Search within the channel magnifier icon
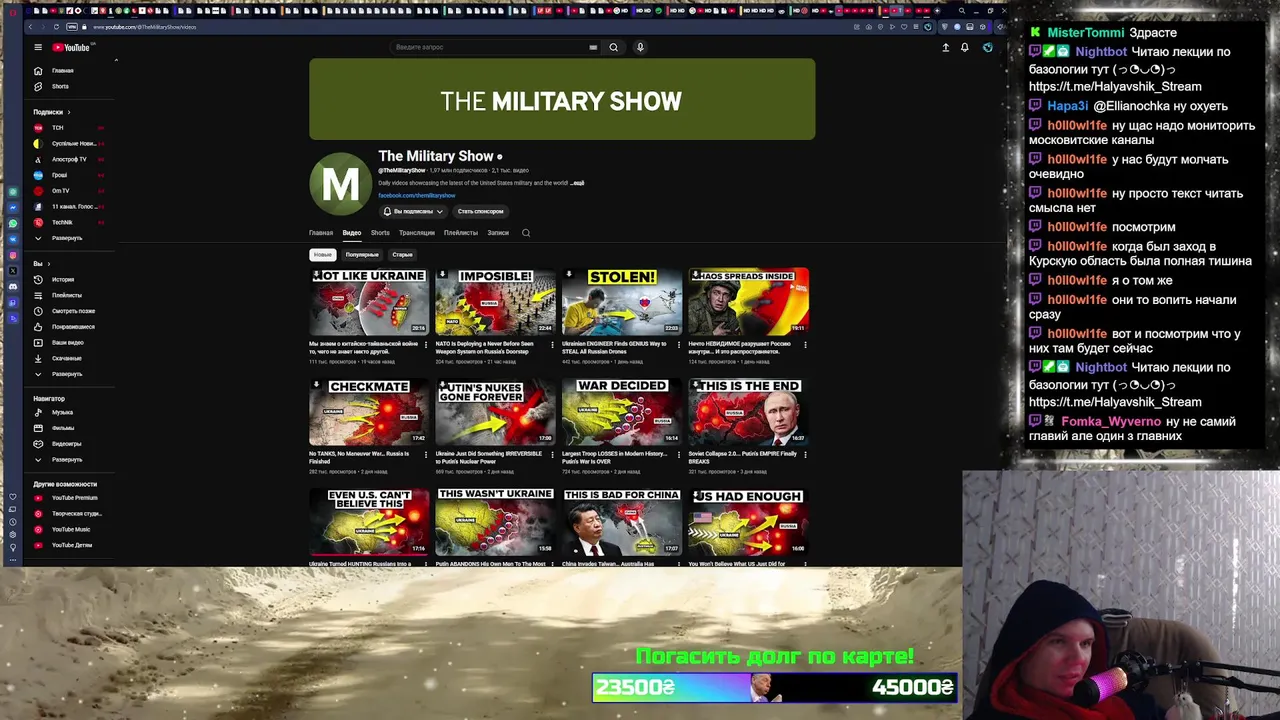The width and height of the screenshot is (1280, 720). coord(526,233)
